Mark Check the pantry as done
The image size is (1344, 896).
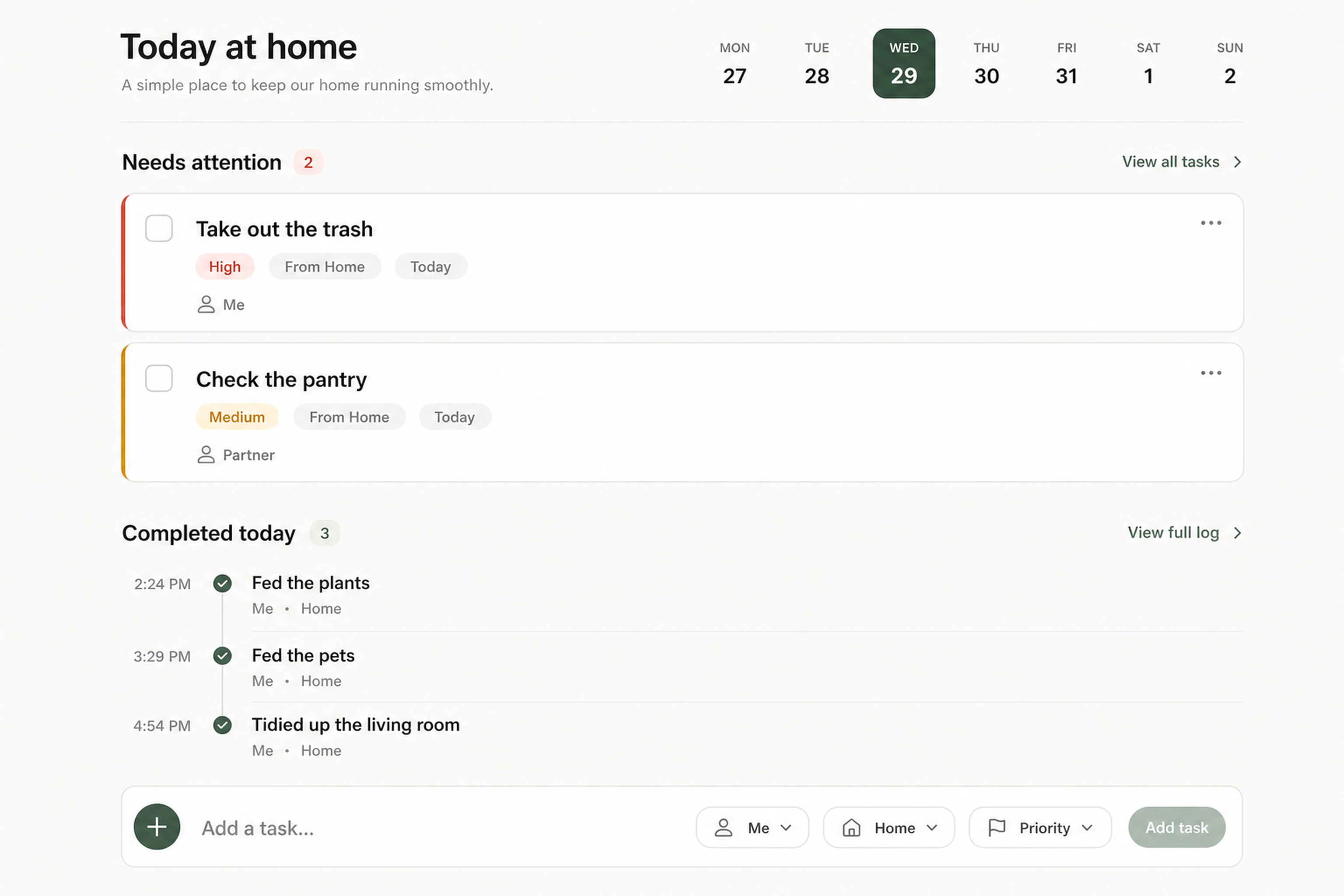pos(159,378)
